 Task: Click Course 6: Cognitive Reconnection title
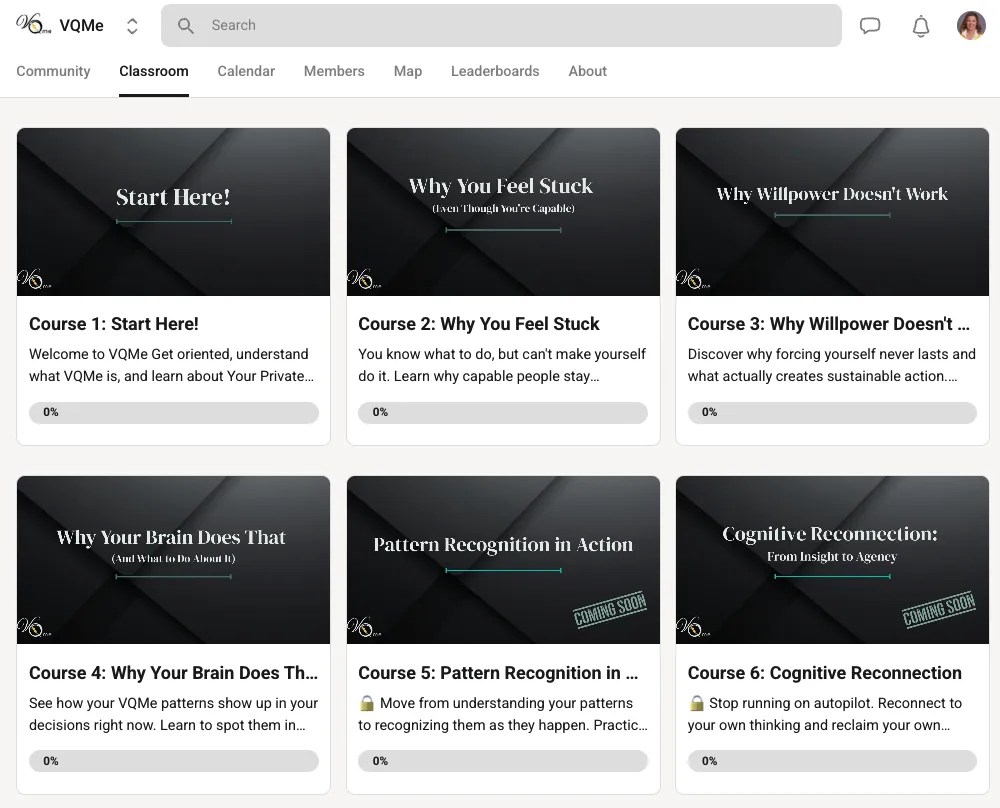click(x=825, y=673)
